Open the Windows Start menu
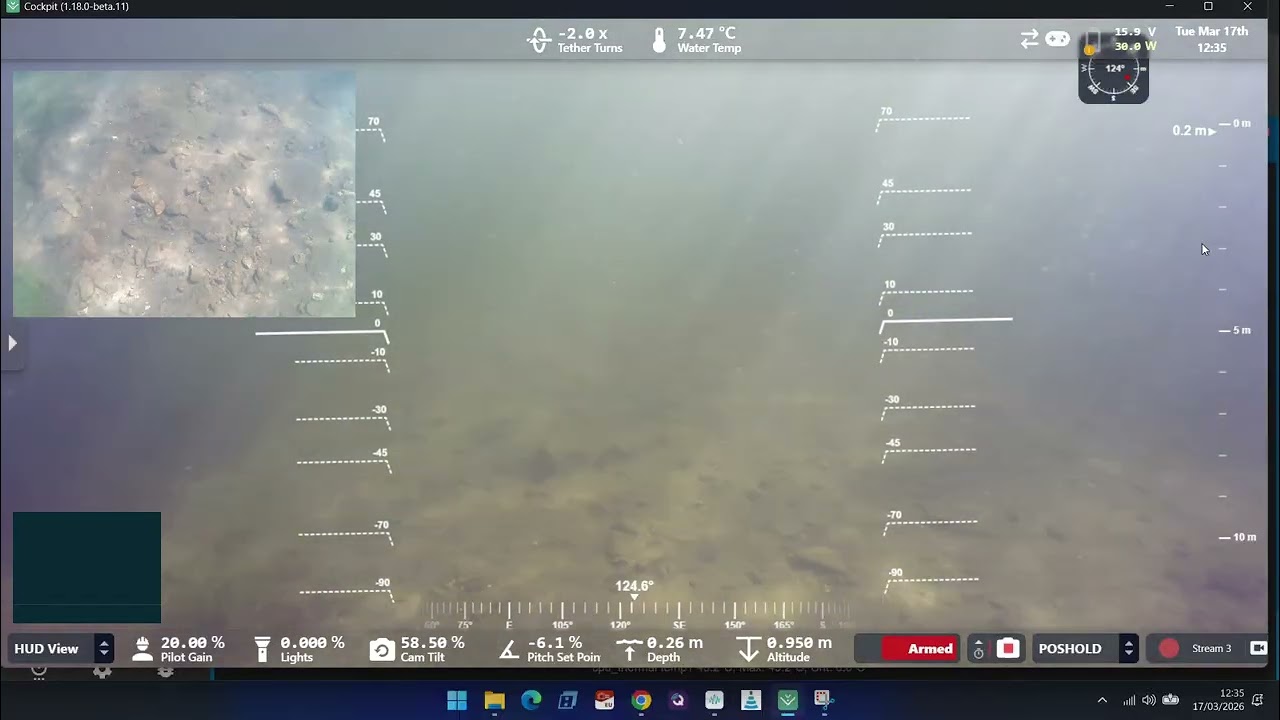This screenshot has height=720, width=1280. click(457, 700)
